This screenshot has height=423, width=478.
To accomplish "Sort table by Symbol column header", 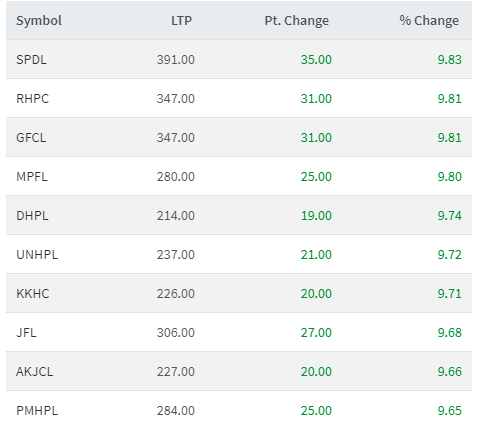I will 39,21.
